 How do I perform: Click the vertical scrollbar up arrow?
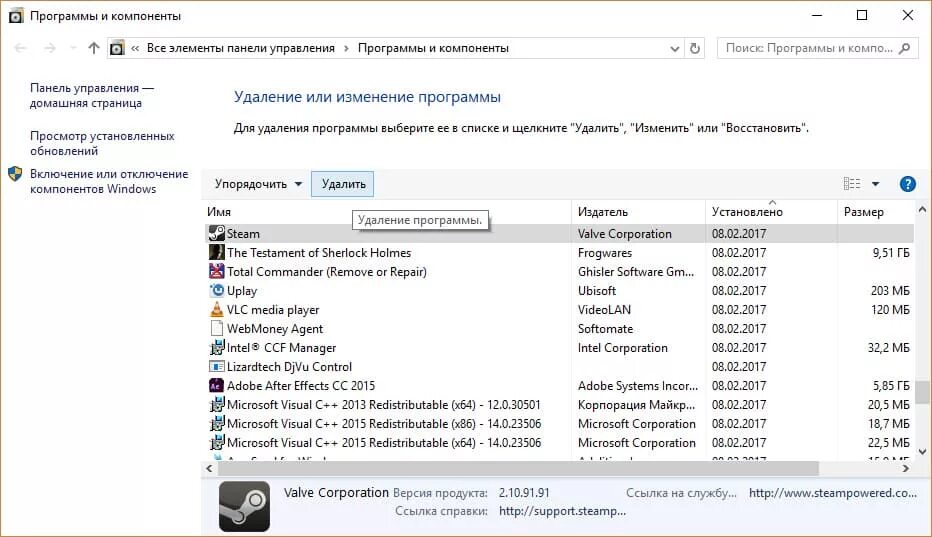coord(922,209)
